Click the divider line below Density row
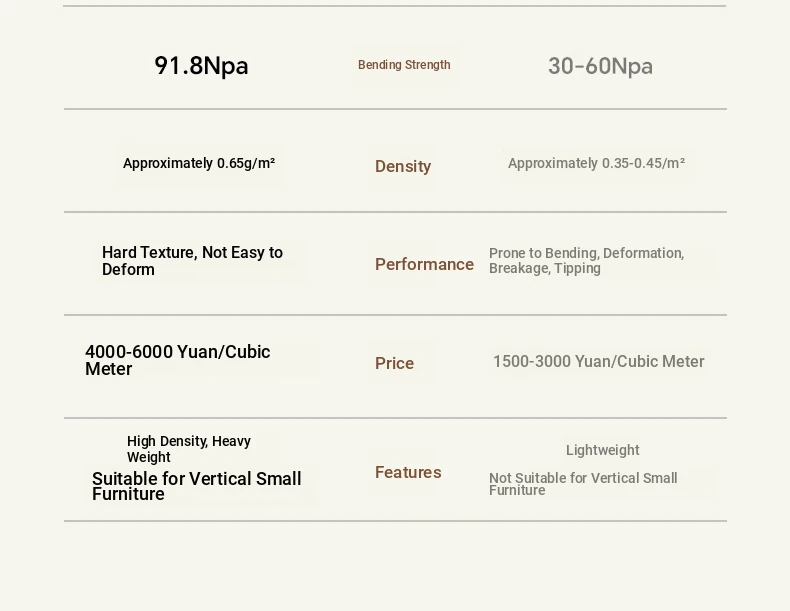Viewport: 790px width, 611px height. 396,212
